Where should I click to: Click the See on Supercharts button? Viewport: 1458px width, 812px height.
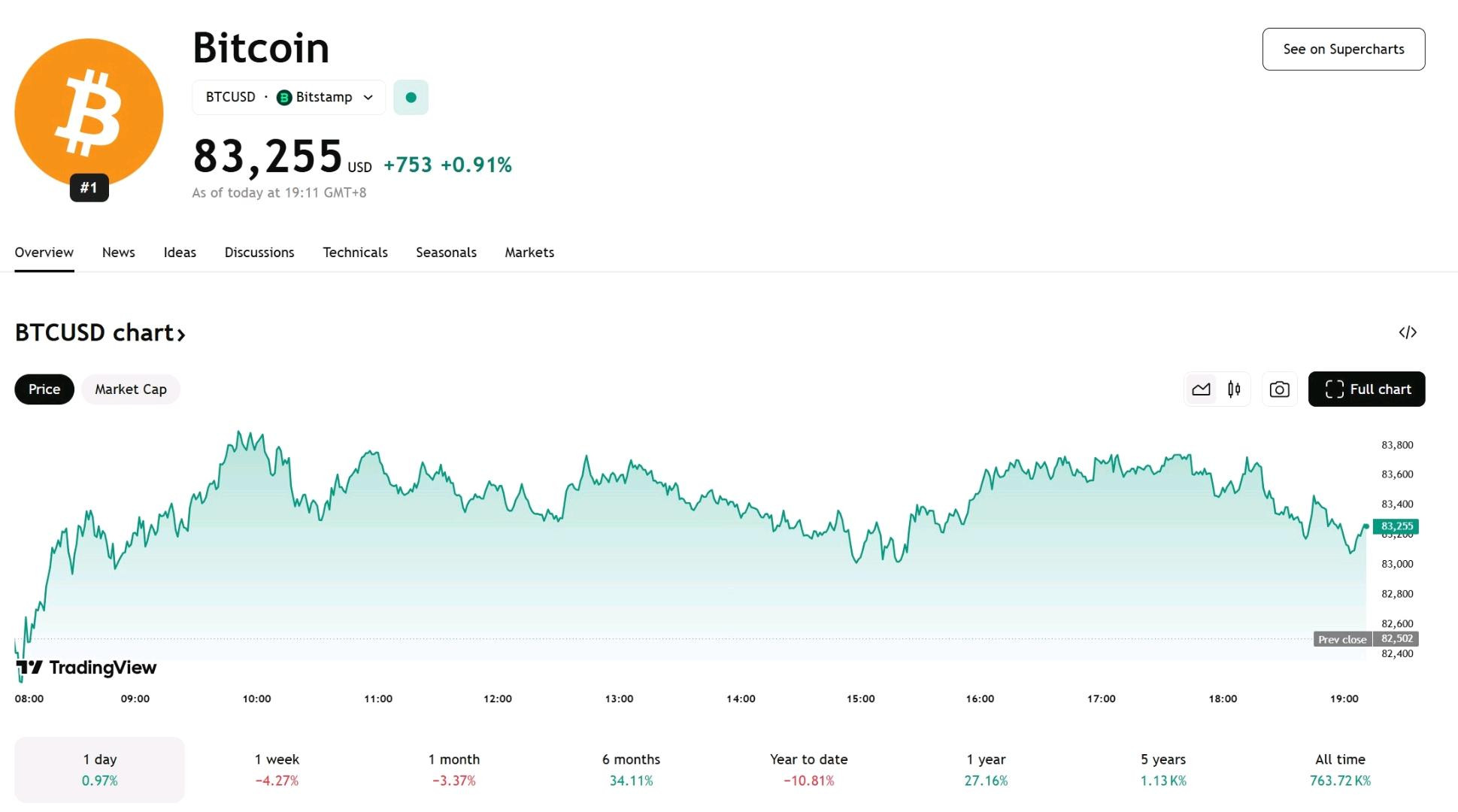coord(1344,50)
